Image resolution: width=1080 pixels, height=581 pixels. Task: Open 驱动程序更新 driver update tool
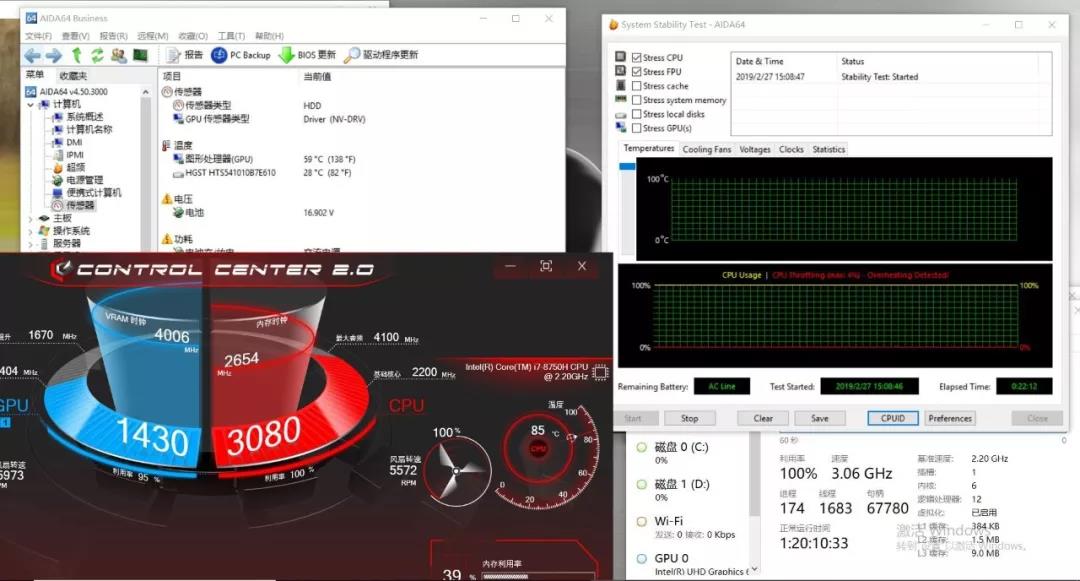381,55
